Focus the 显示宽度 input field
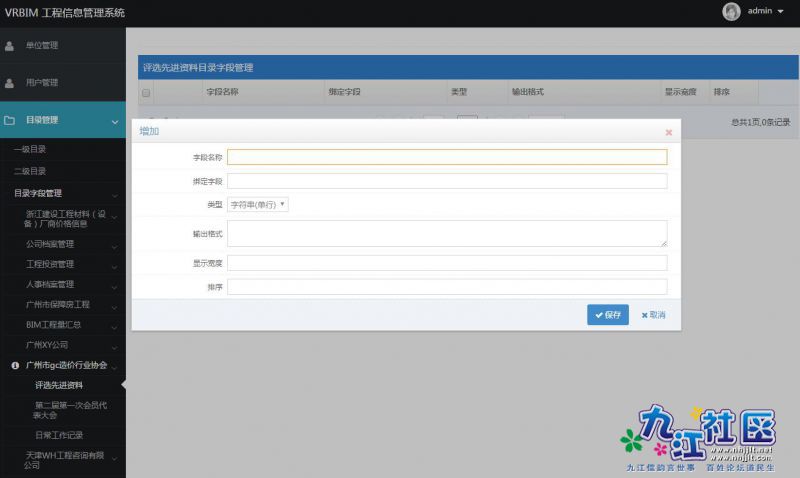 [447, 263]
